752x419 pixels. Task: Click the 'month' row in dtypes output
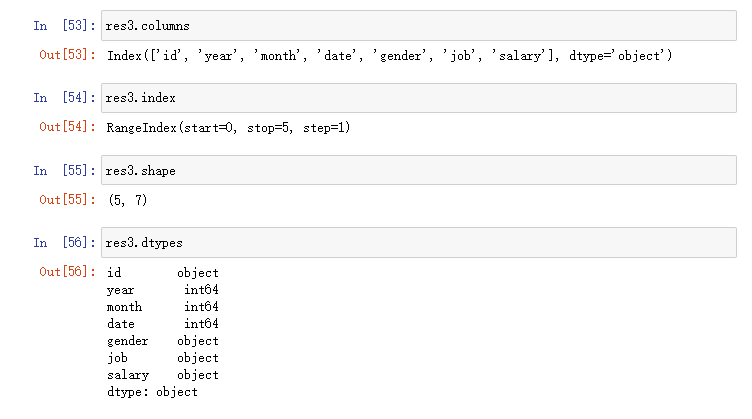162,307
